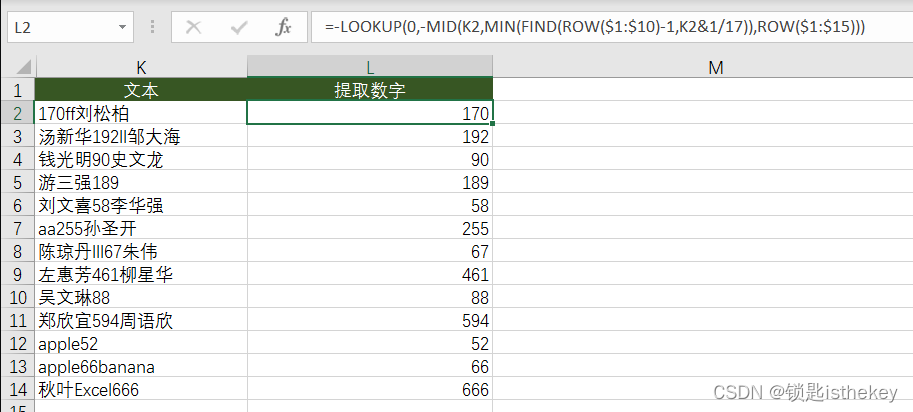Click the cell with value 461

point(370,274)
